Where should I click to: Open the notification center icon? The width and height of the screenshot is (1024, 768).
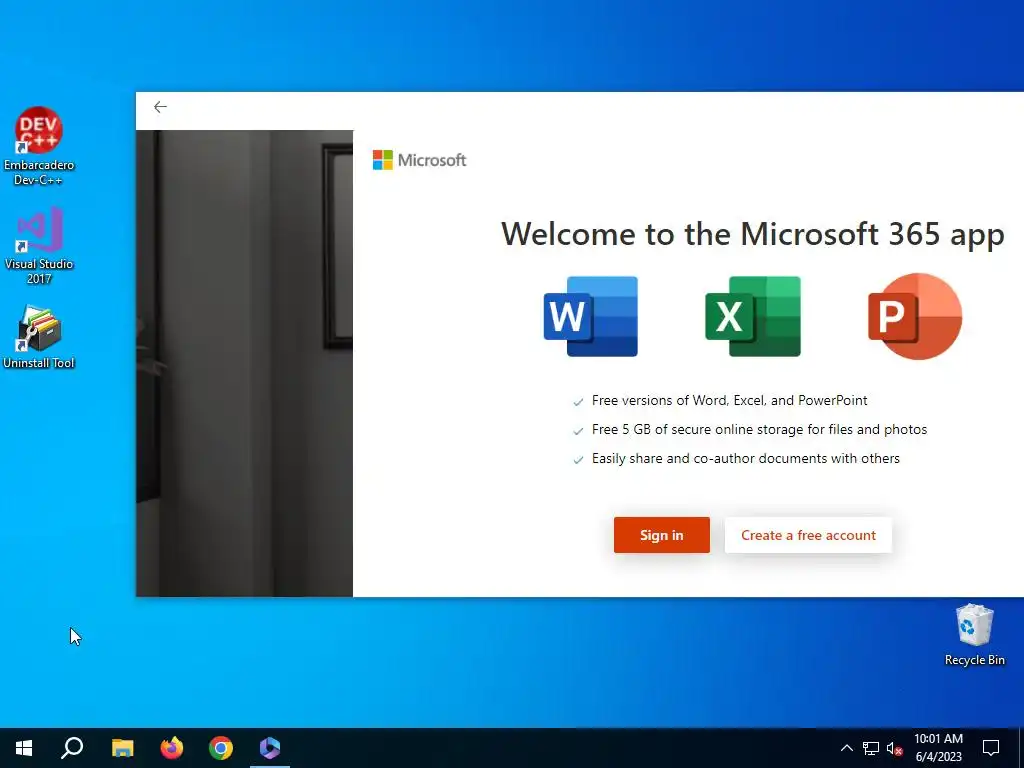[991, 748]
